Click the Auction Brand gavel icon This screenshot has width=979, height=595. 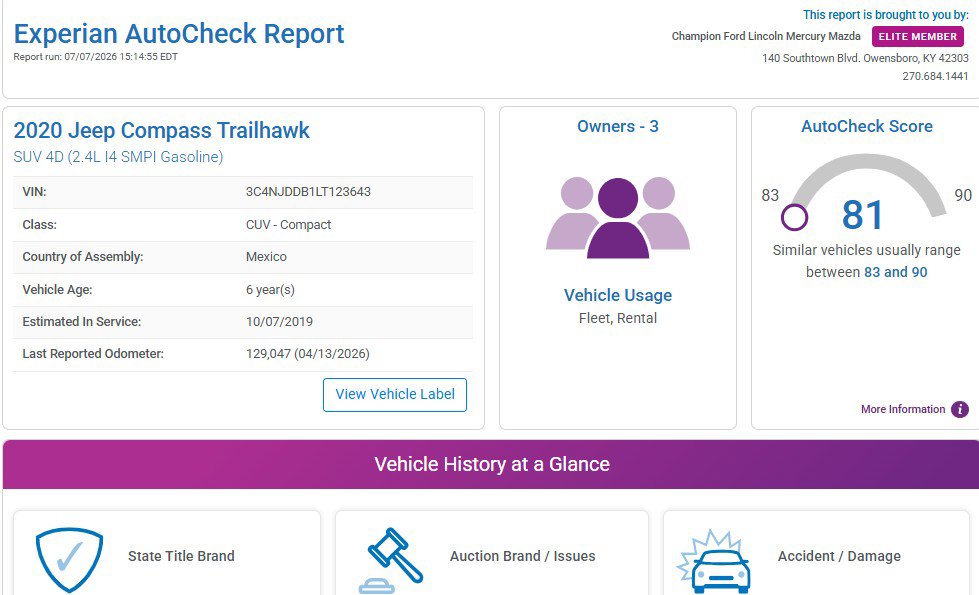pos(391,560)
